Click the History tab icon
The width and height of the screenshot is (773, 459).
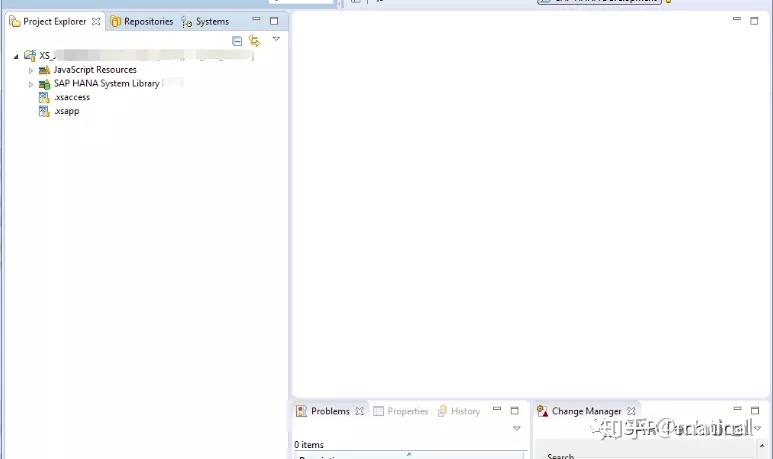click(442, 411)
